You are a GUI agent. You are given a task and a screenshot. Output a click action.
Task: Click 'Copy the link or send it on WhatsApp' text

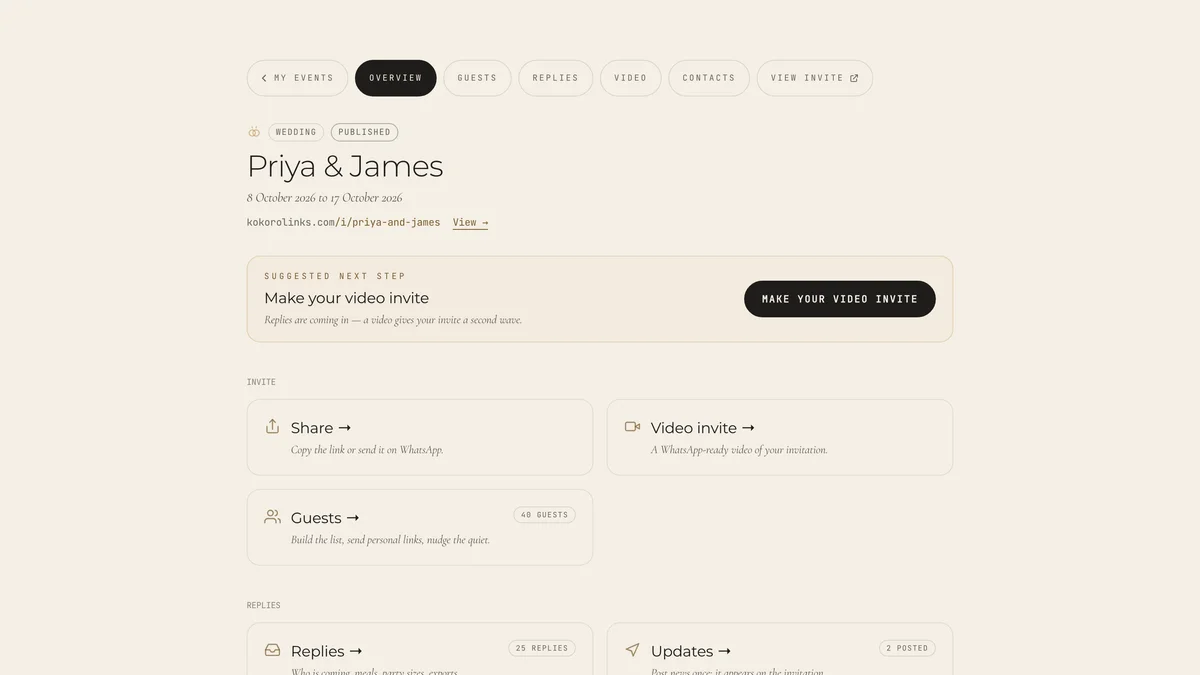[367, 450]
